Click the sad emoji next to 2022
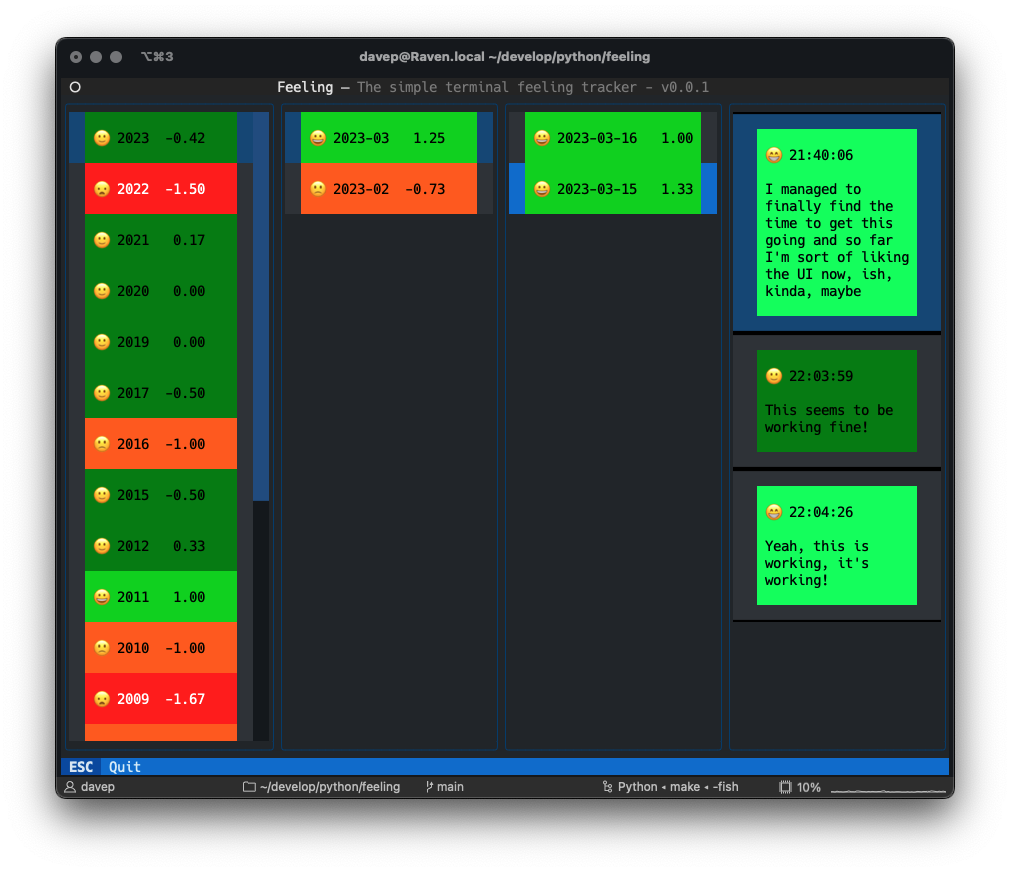This screenshot has height=872, width=1010. point(101,189)
